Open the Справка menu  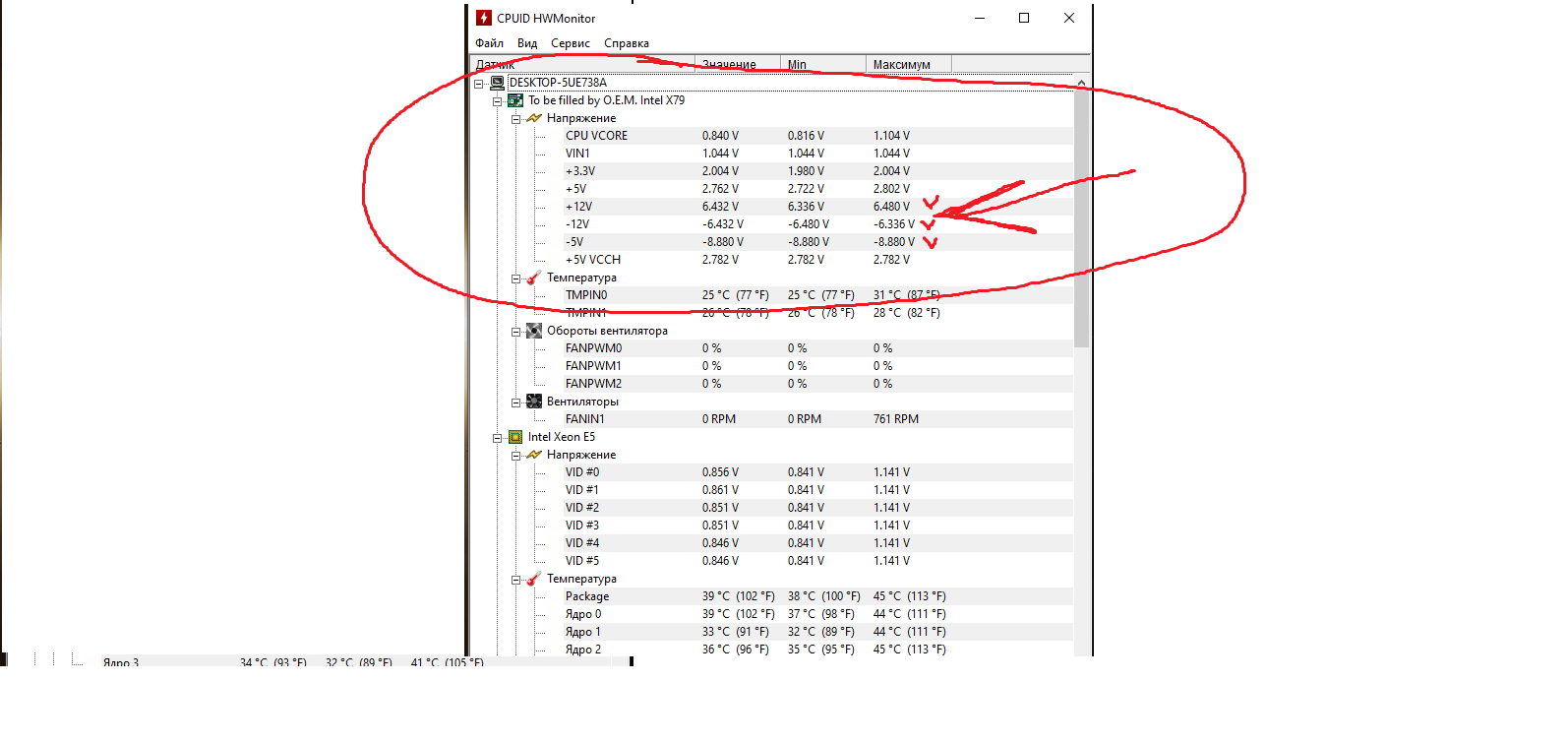point(627,43)
